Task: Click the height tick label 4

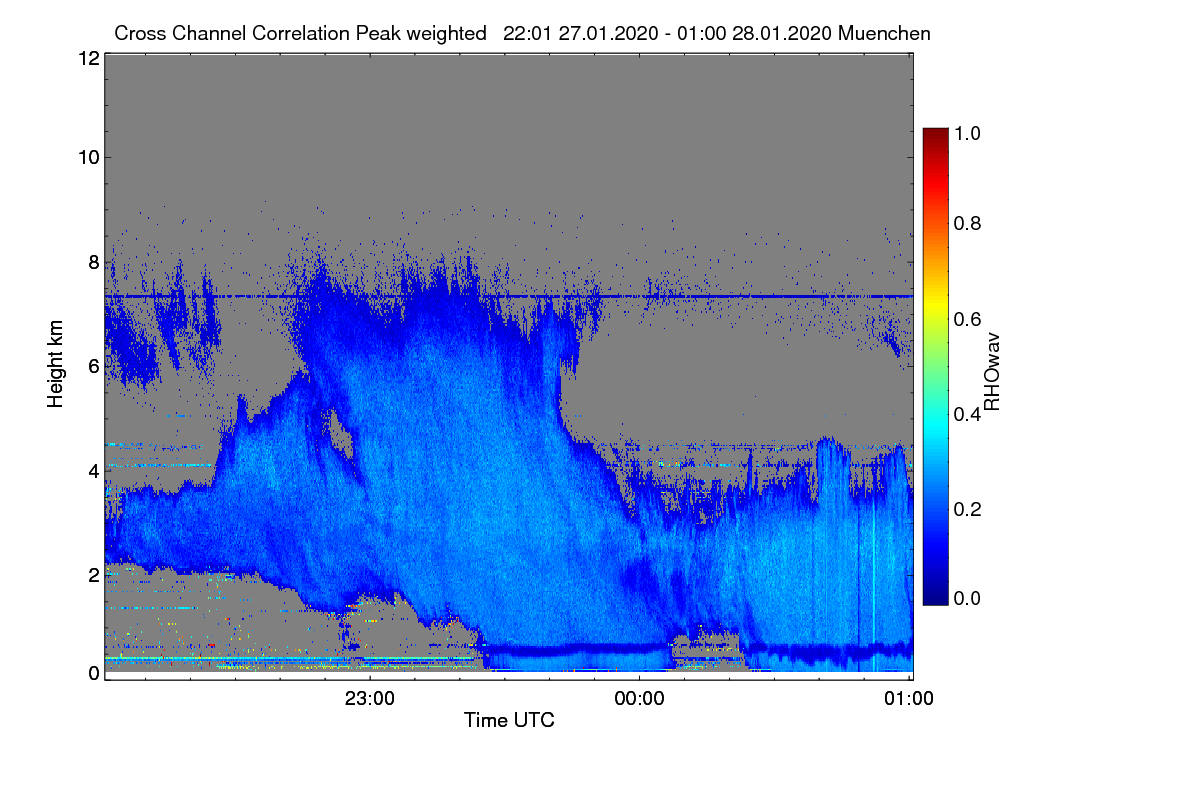Action: (x=92, y=470)
